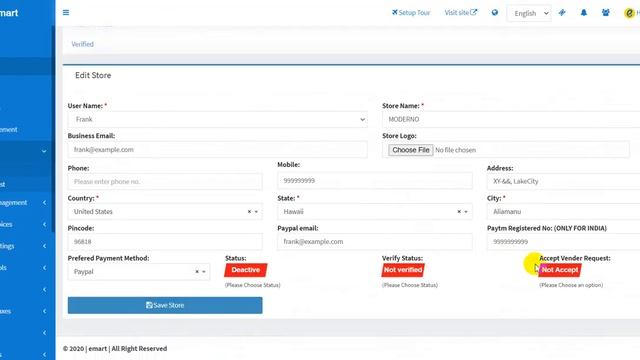The width and height of the screenshot is (640, 360).
Task: Click Choose File for Store Logo
Action: tap(411, 150)
